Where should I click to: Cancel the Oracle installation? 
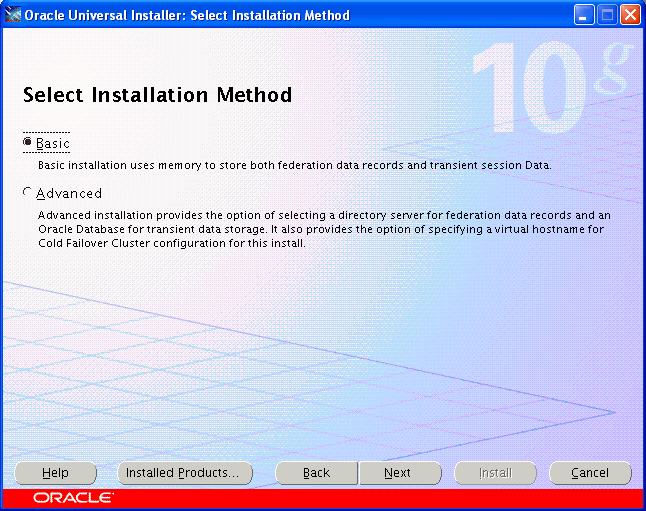pyautogui.click(x=590, y=473)
